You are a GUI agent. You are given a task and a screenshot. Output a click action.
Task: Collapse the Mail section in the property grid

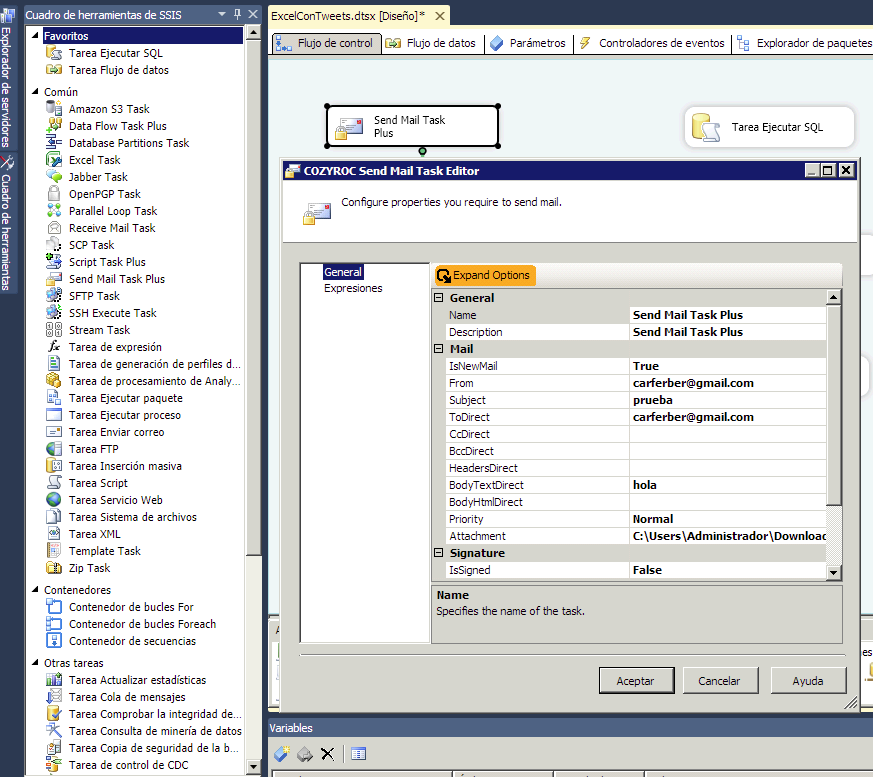click(437, 348)
